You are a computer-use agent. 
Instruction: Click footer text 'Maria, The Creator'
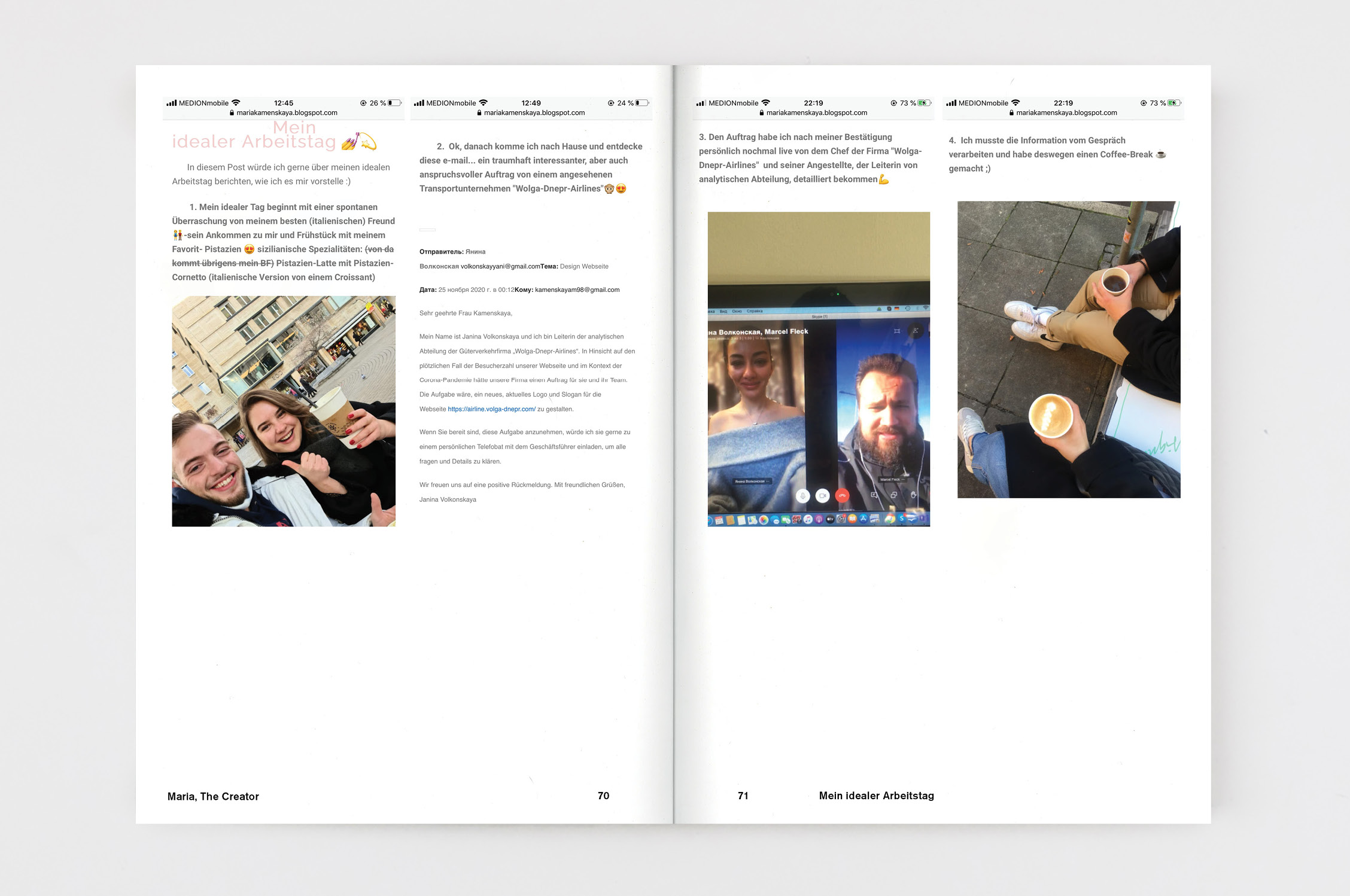(x=213, y=796)
